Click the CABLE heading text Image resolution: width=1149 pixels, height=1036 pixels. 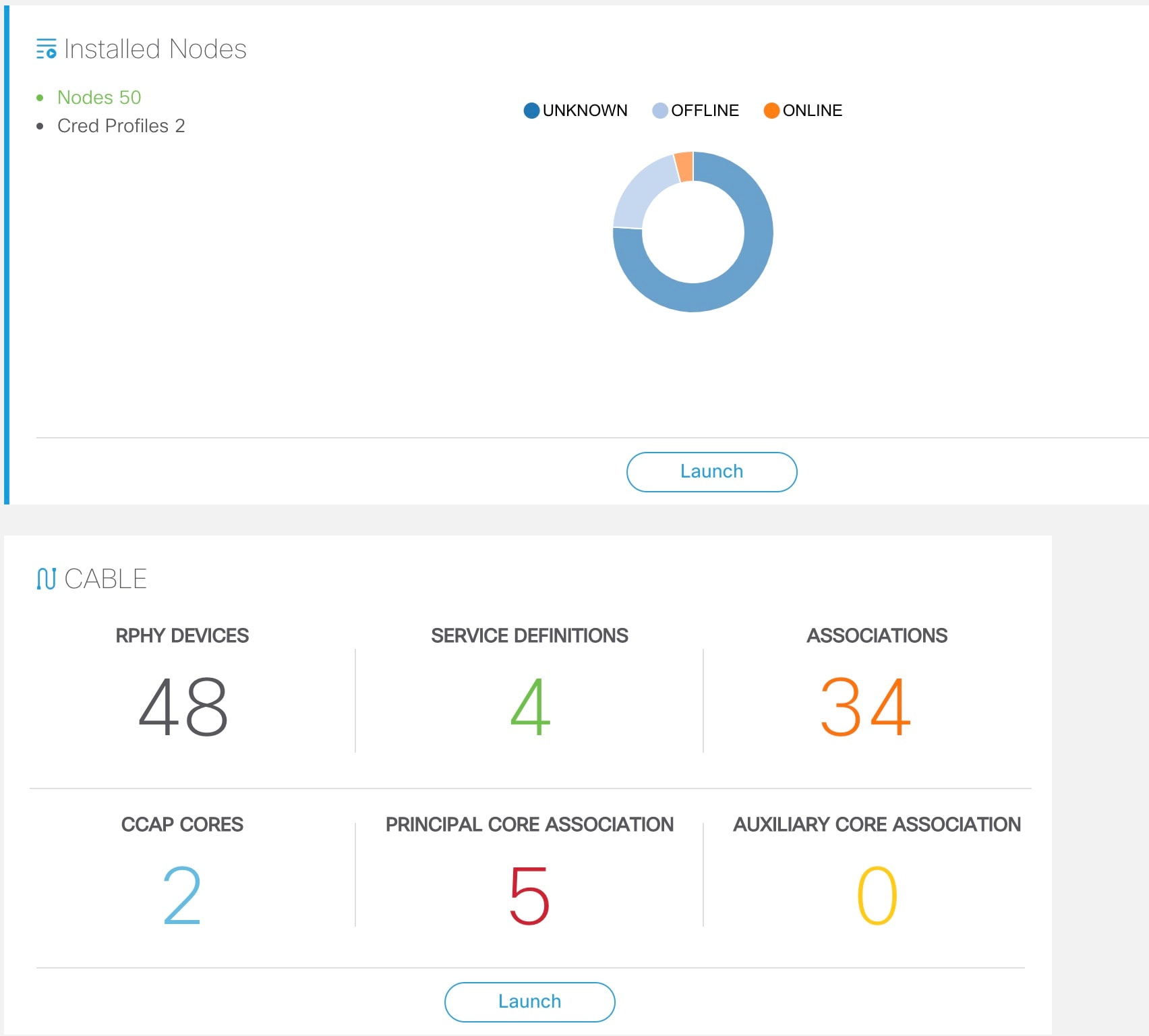click(106, 579)
